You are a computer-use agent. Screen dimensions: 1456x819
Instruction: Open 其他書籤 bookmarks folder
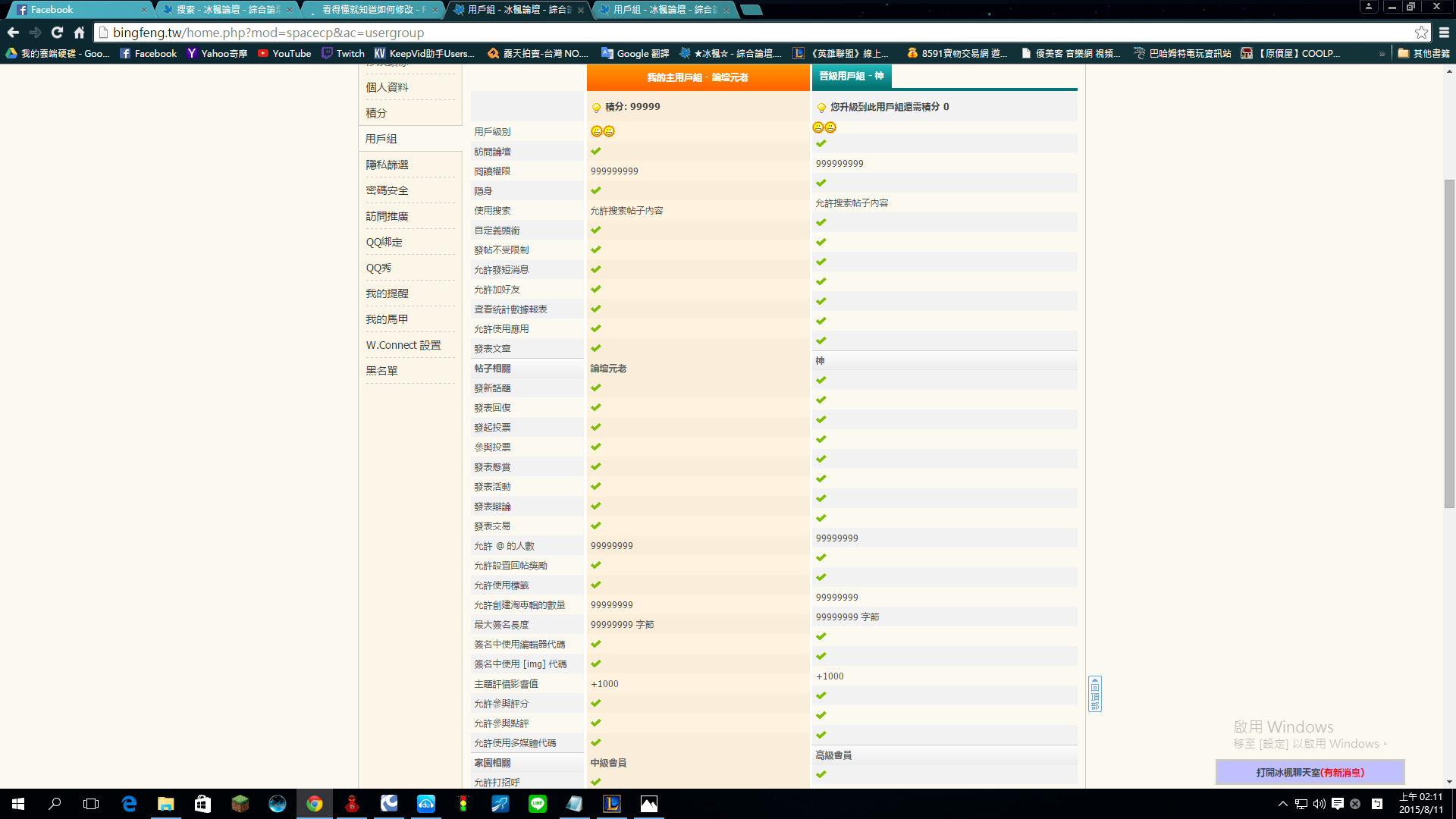coord(1423,54)
